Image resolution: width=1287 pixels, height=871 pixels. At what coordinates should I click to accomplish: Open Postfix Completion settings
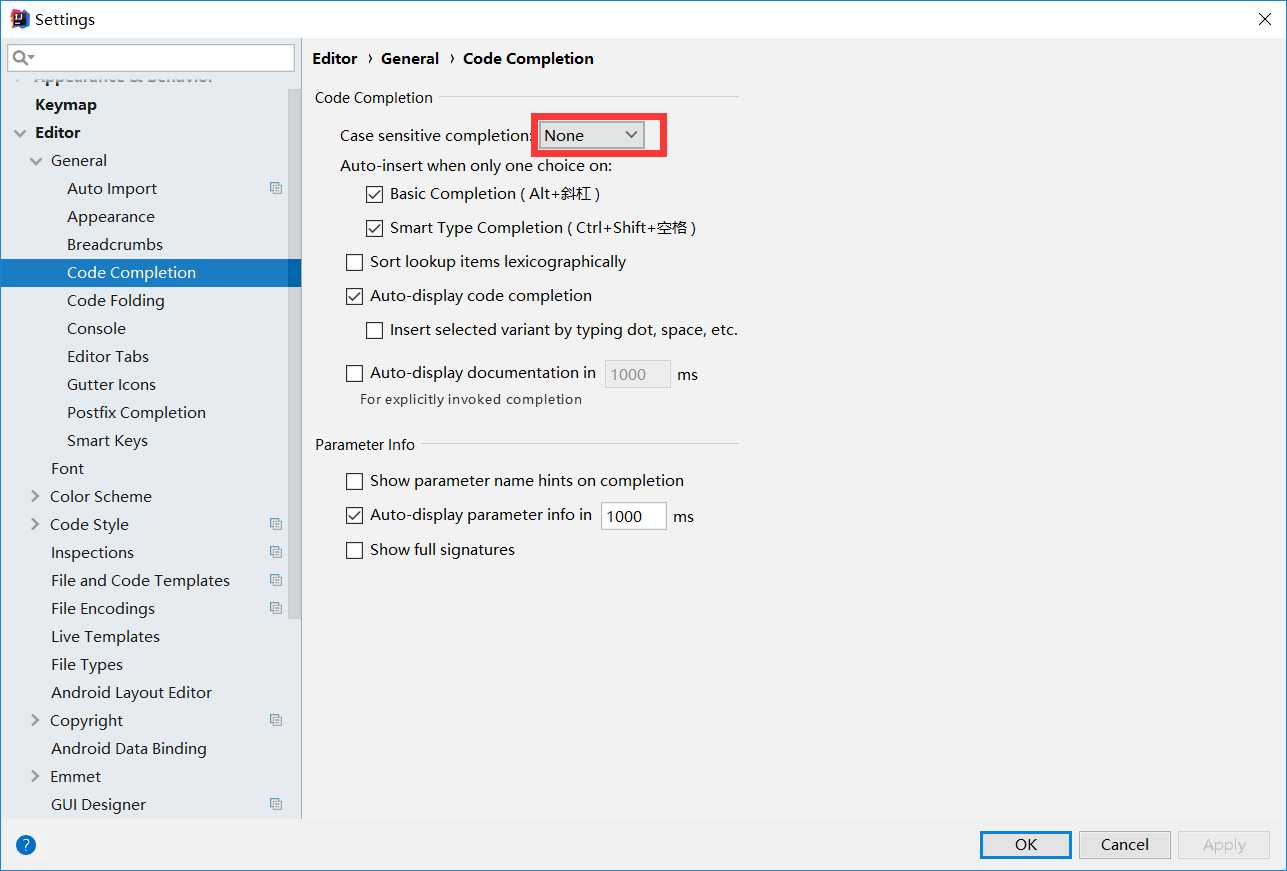coord(136,412)
